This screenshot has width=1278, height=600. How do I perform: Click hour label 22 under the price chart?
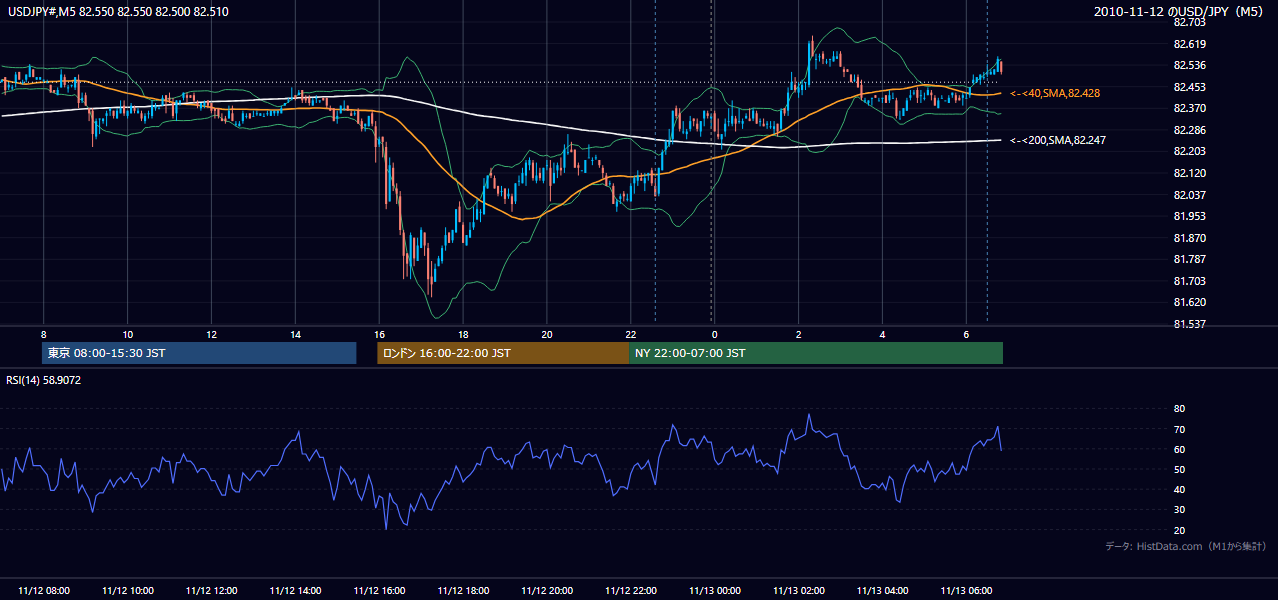click(631, 333)
